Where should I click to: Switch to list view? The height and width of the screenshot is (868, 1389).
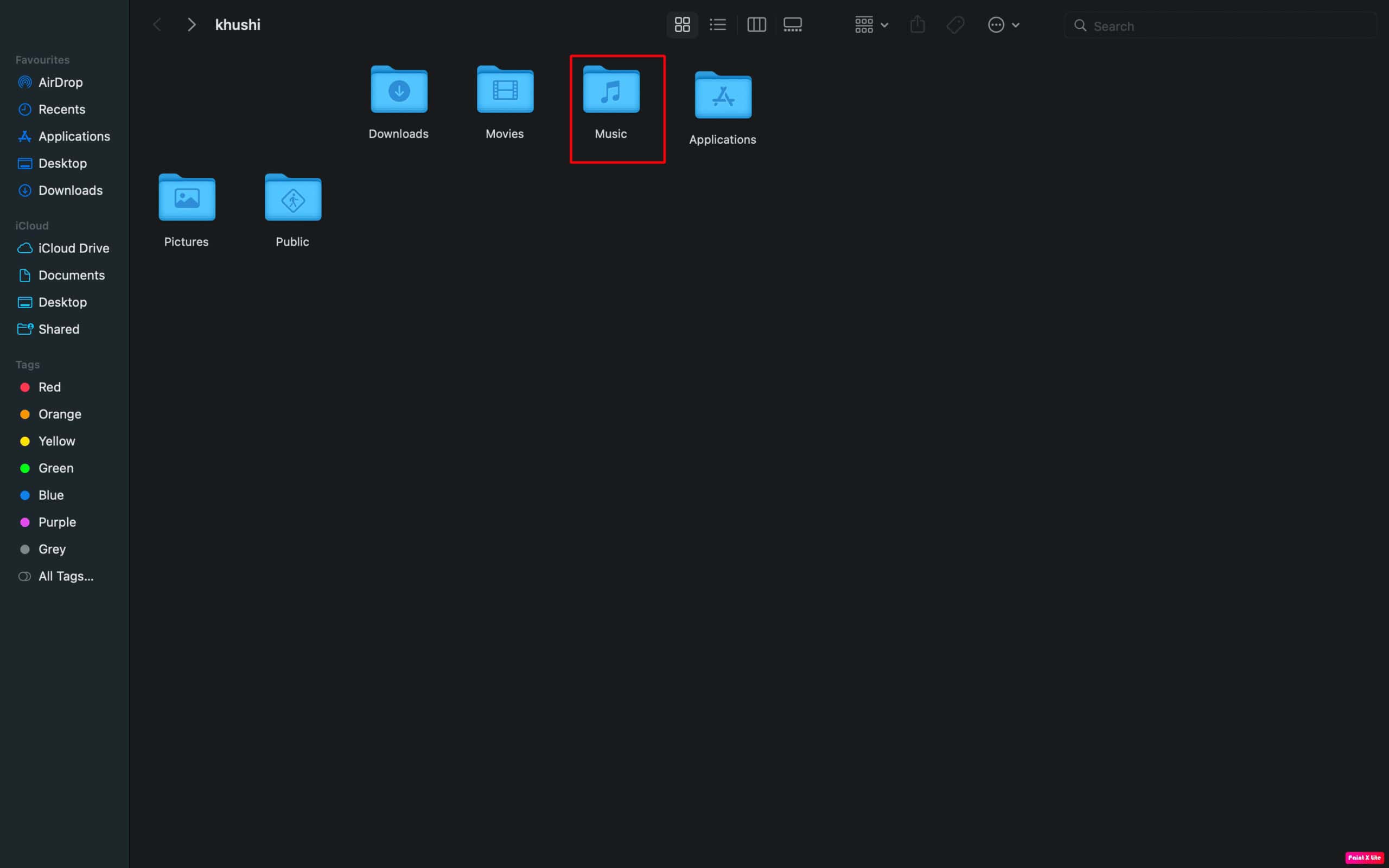(717, 25)
